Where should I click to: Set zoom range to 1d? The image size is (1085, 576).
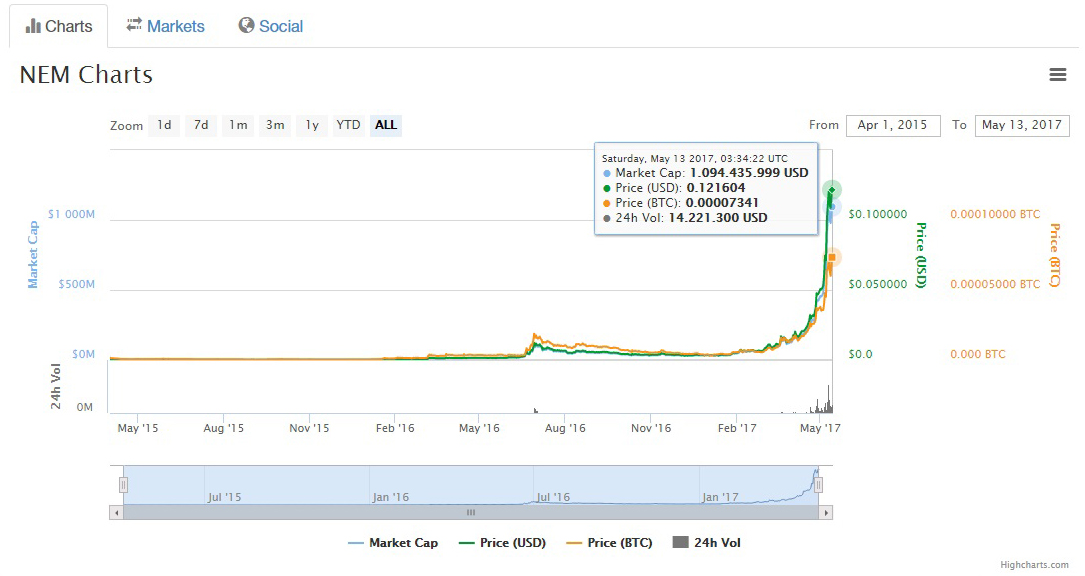tap(164, 125)
